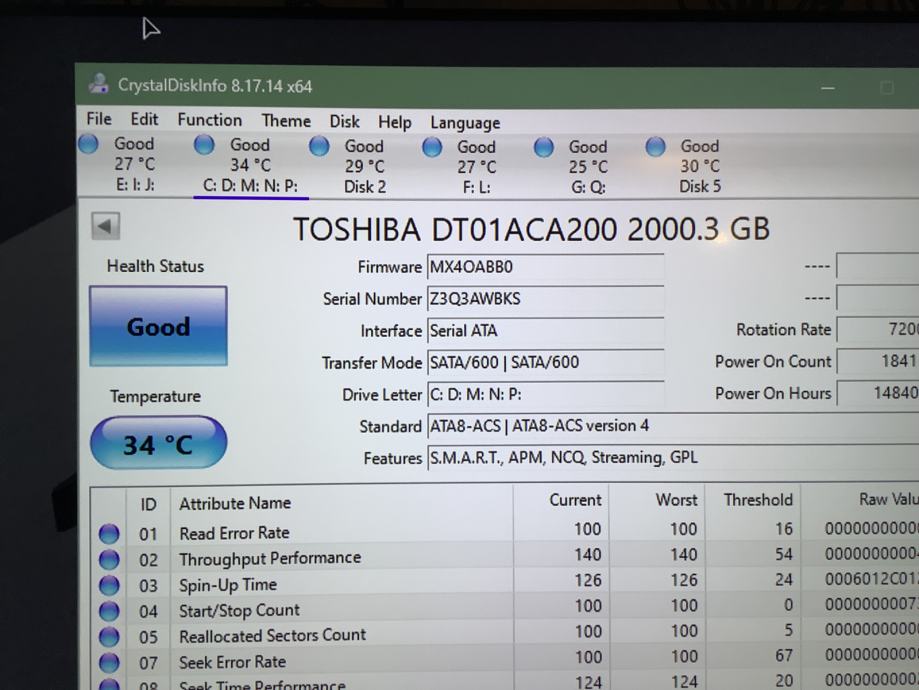Select the G: Q: disk status orb

[x=543, y=147]
